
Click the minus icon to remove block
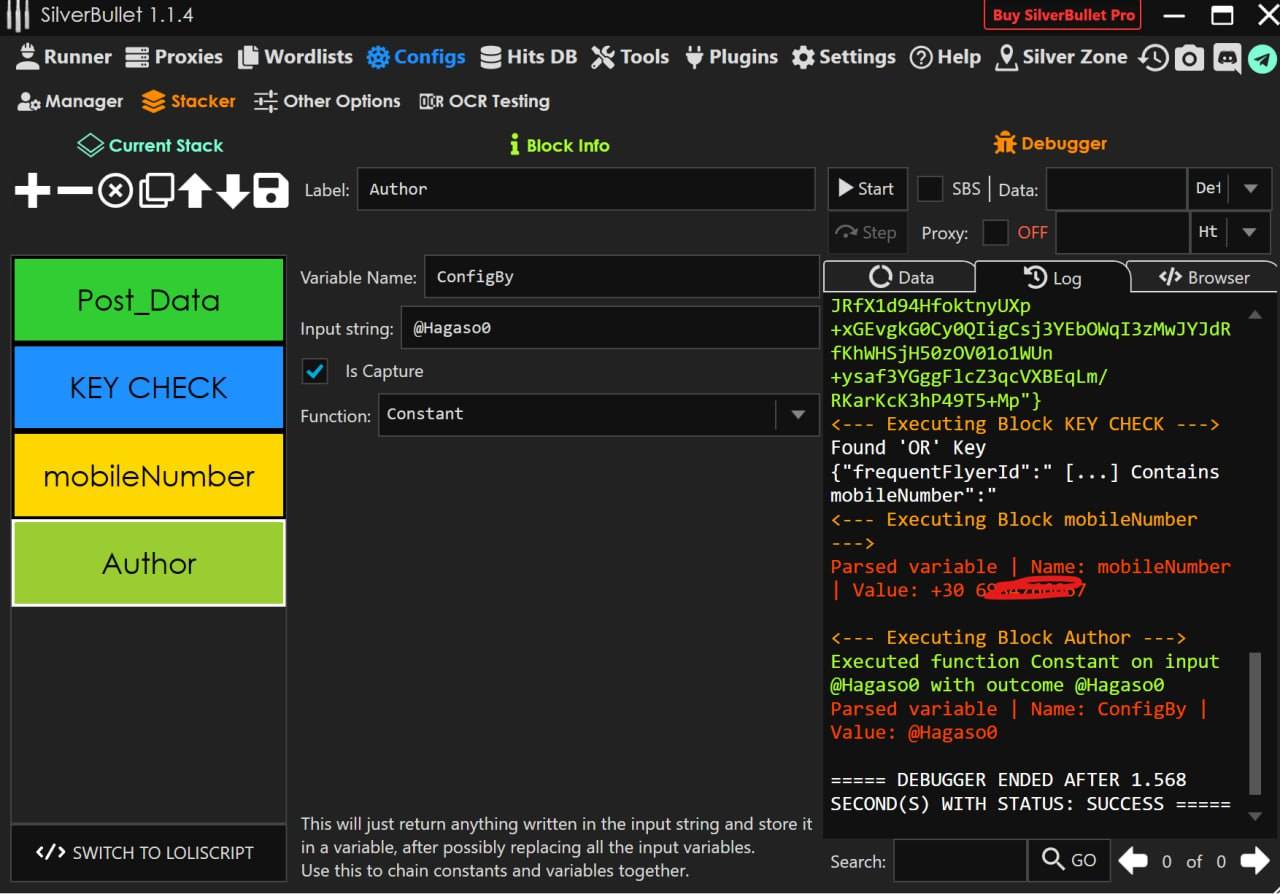pyautogui.click(x=74, y=190)
